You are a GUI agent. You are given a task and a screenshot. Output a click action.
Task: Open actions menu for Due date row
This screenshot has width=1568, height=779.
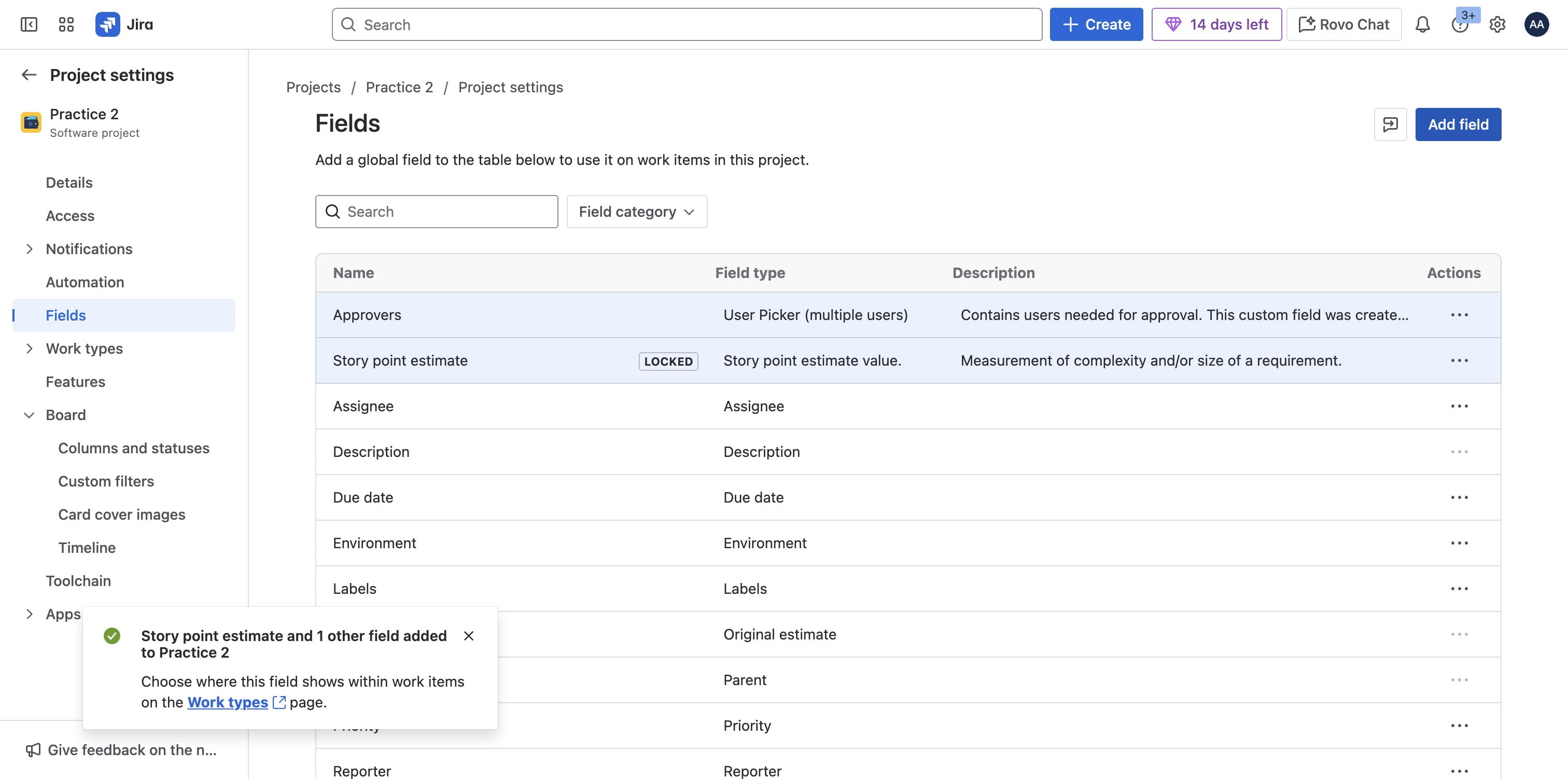1459,497
